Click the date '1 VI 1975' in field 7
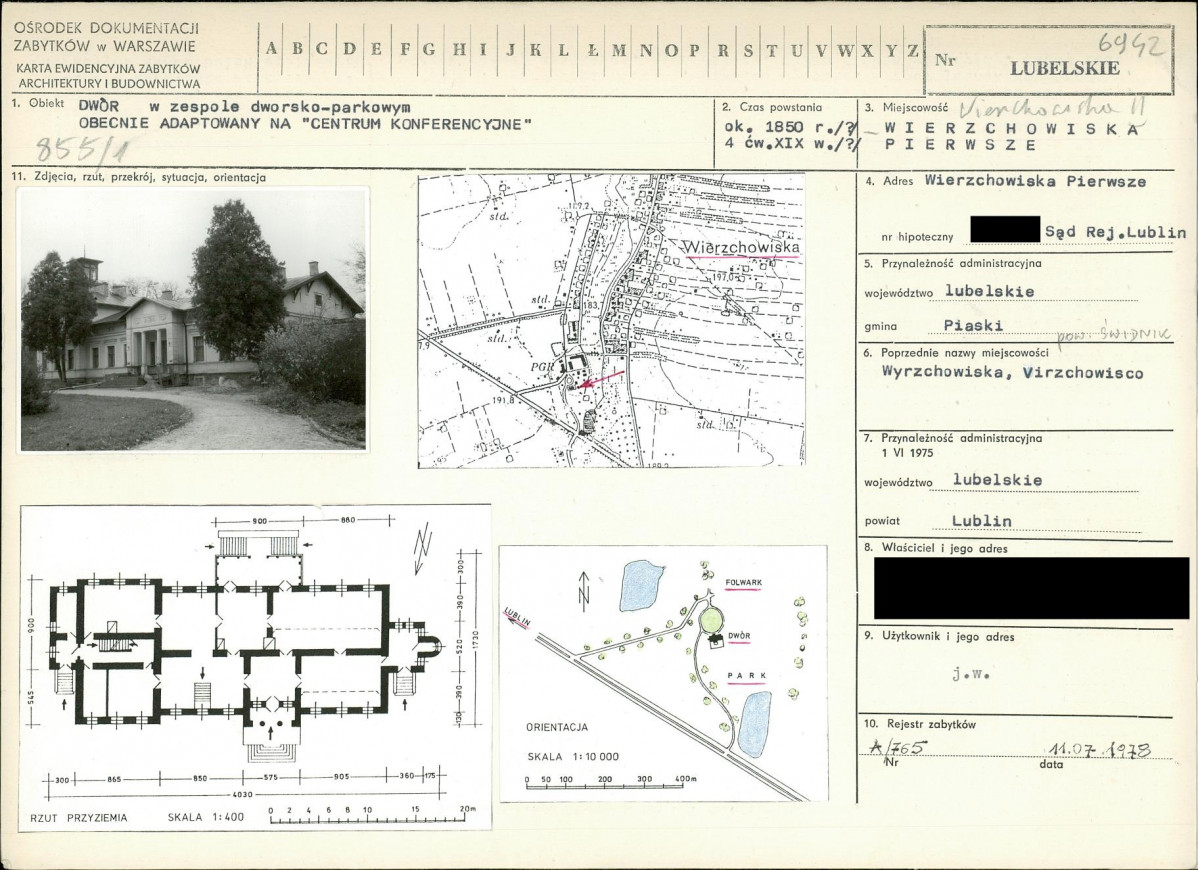 (x=907, y=453)
